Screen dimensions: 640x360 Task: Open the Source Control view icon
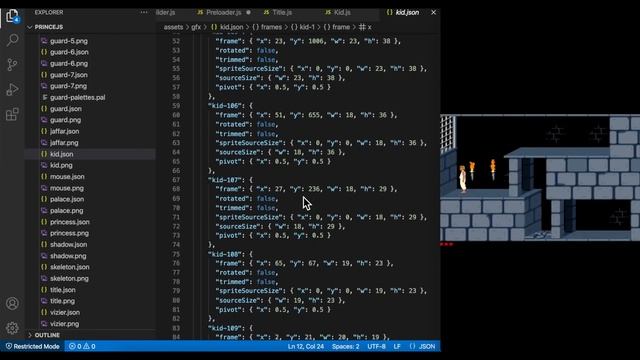tap(12, 64)
